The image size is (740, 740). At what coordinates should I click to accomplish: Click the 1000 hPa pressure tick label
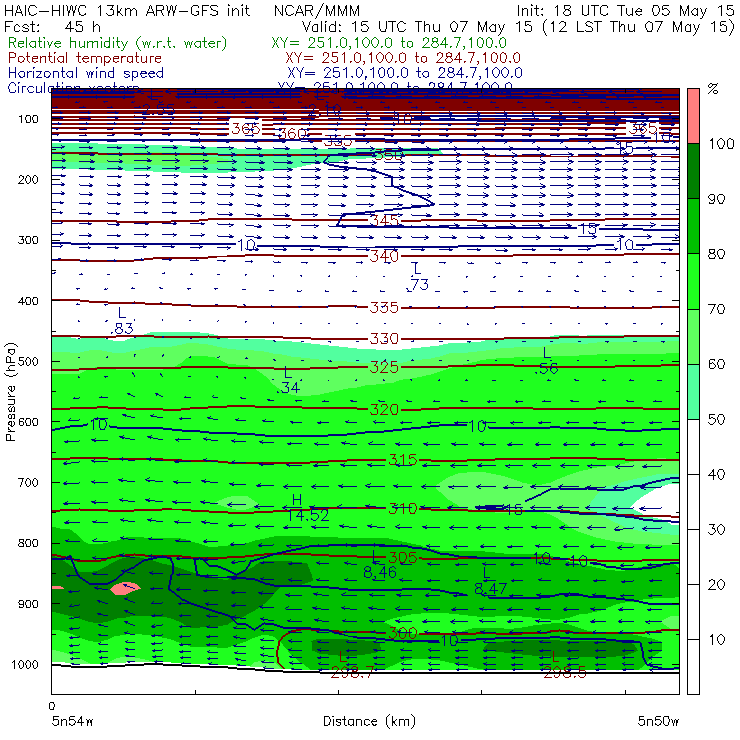coord(25,664)
